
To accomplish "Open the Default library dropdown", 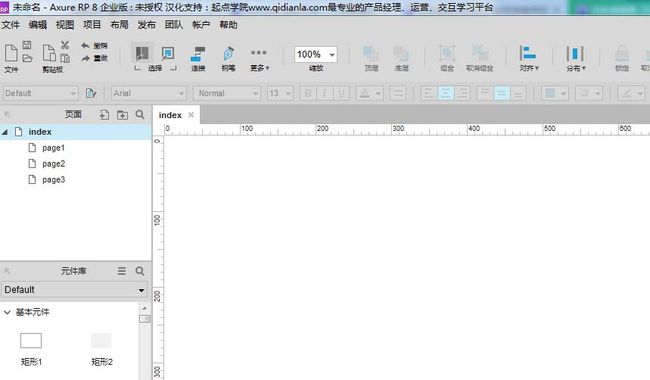I will click(74, 290).
